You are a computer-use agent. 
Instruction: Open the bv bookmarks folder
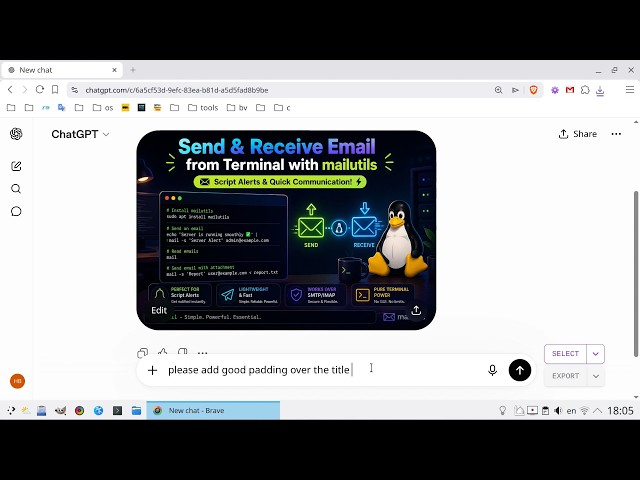pos(237,108)
